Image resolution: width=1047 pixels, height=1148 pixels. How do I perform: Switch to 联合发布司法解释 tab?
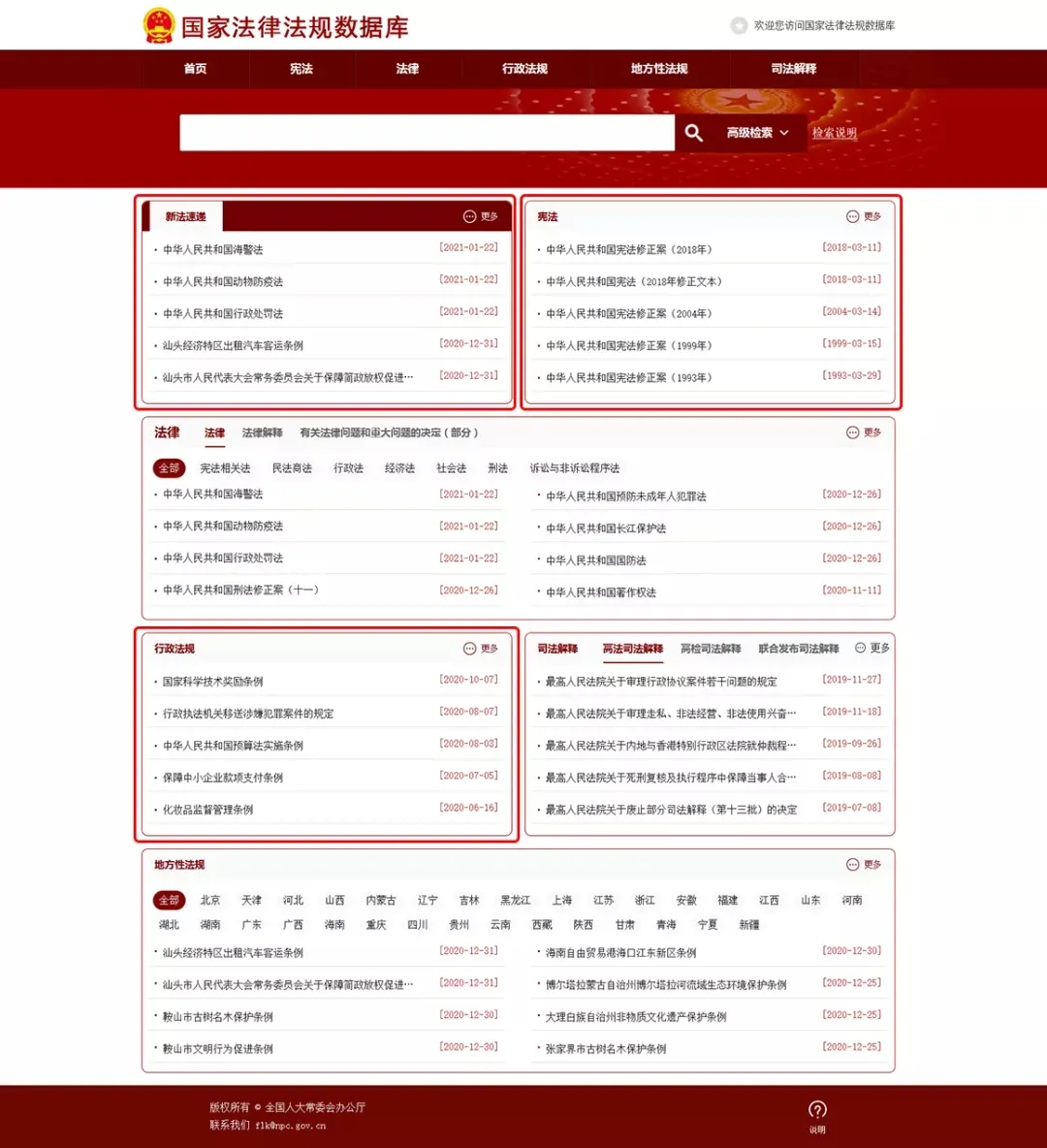(x=799, y=649)
